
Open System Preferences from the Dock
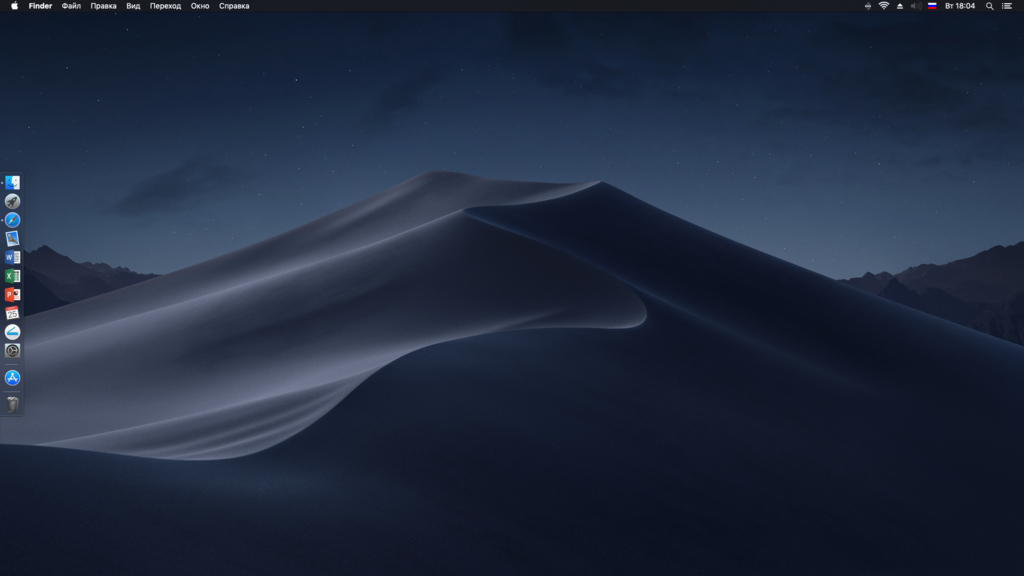pos(12,351)
